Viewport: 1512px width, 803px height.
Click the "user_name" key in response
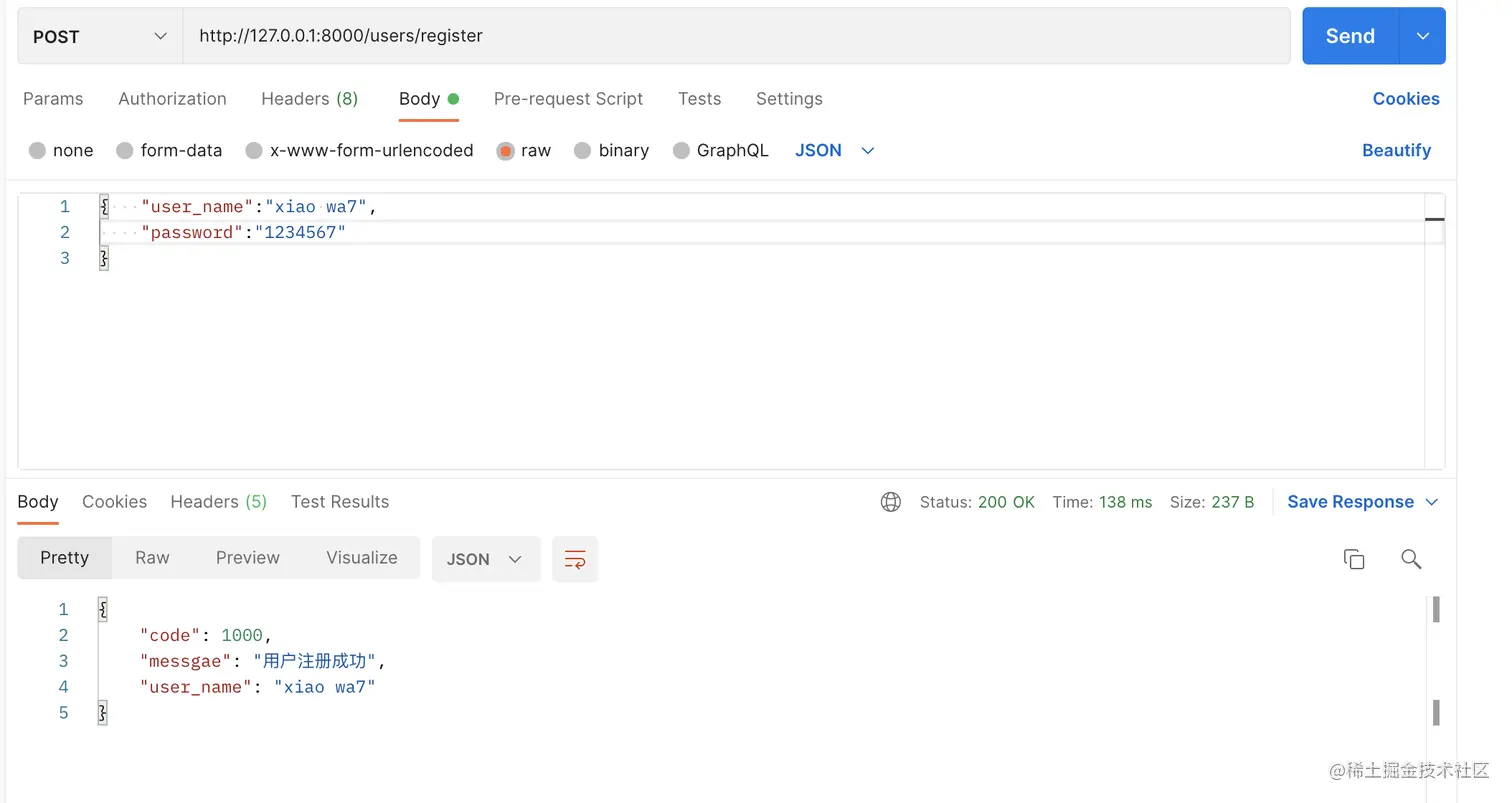[197, 688]
